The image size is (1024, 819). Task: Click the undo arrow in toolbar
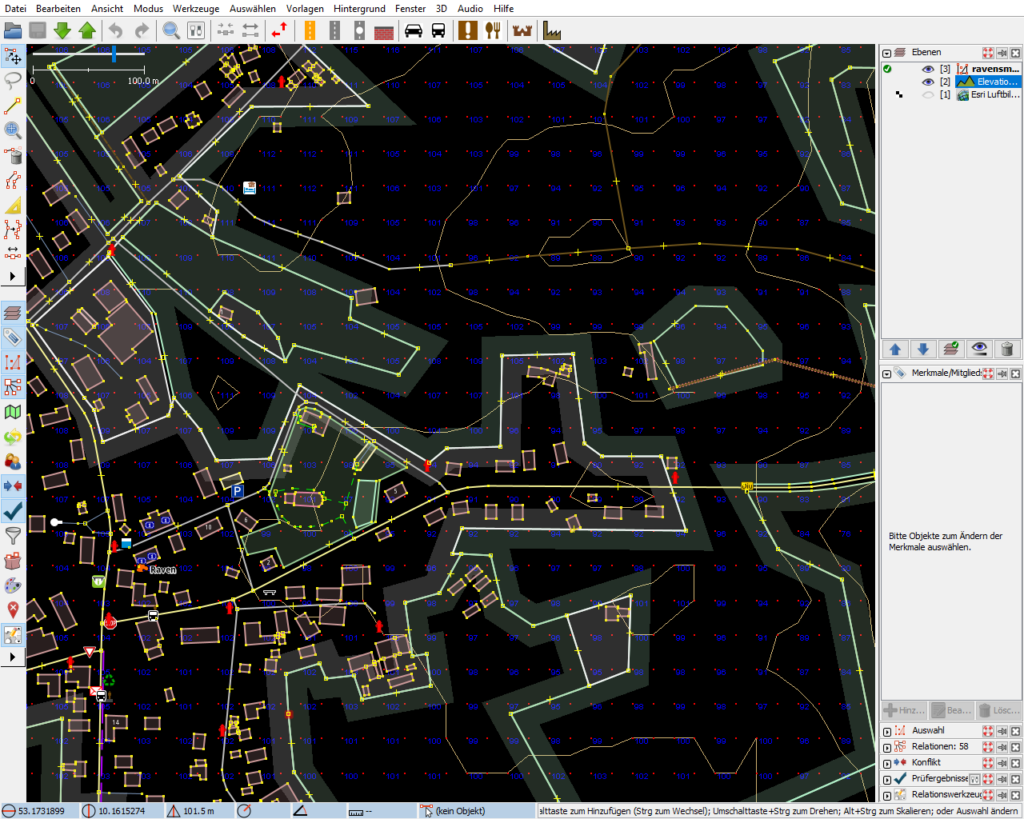point(116,31)
